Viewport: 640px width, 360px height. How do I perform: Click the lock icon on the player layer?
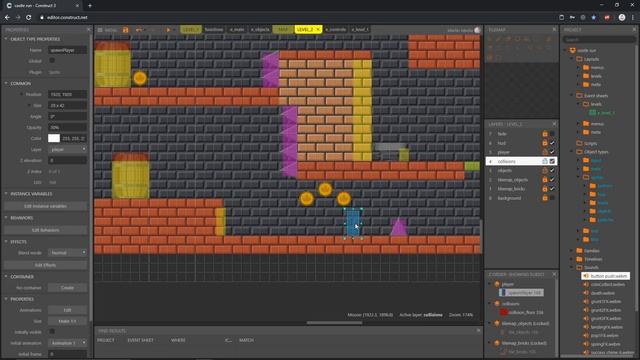[x=545, y=152]
